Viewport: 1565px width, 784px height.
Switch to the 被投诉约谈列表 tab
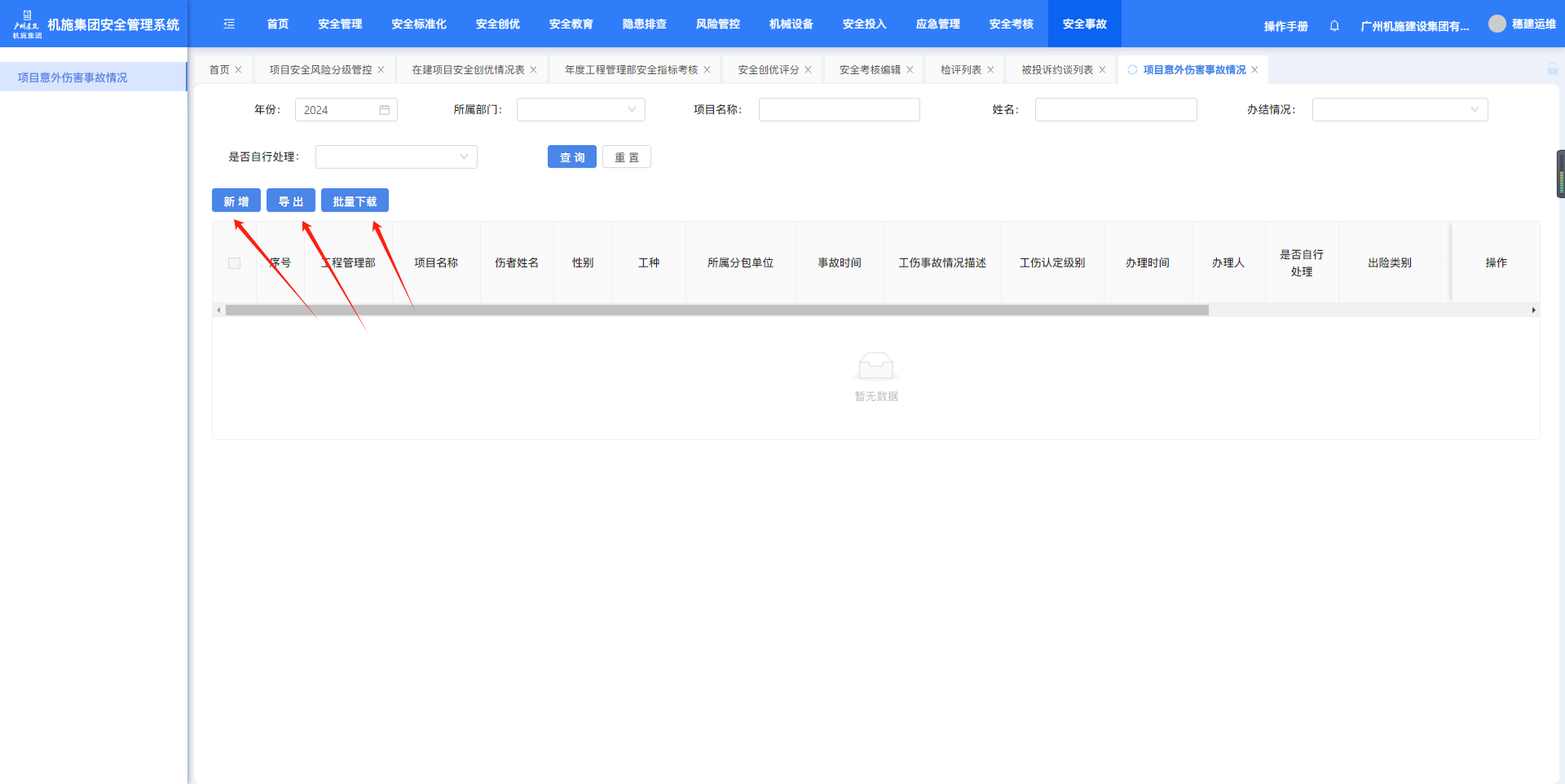[x=1056, y=70]
